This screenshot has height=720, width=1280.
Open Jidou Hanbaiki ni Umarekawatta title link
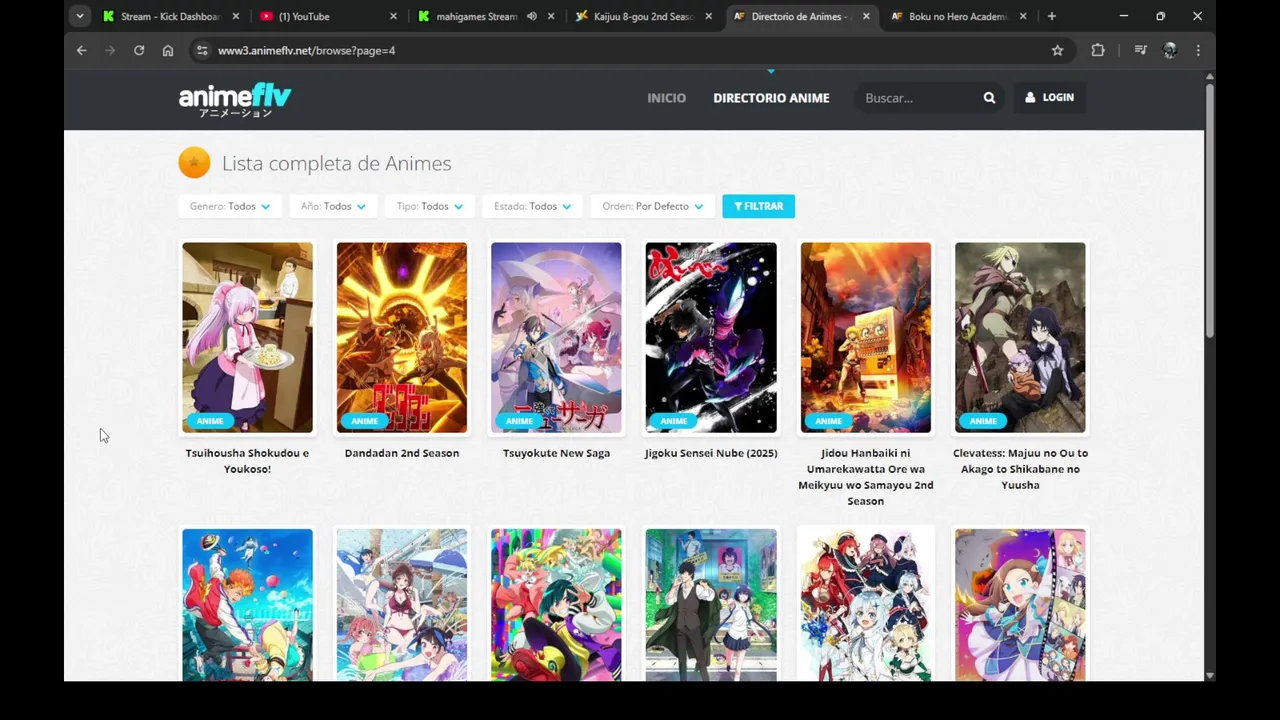click(865, 477)
